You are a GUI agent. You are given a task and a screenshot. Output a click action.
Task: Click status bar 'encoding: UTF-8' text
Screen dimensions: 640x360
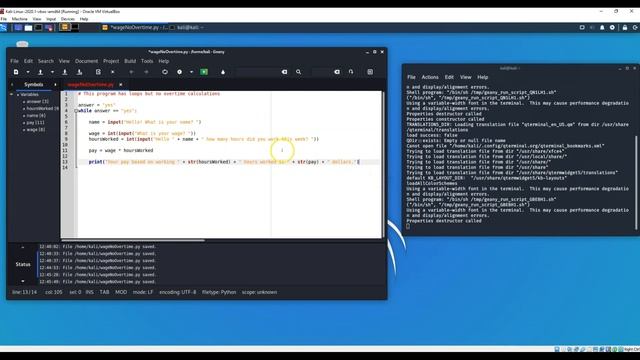[x=178, y=292]
